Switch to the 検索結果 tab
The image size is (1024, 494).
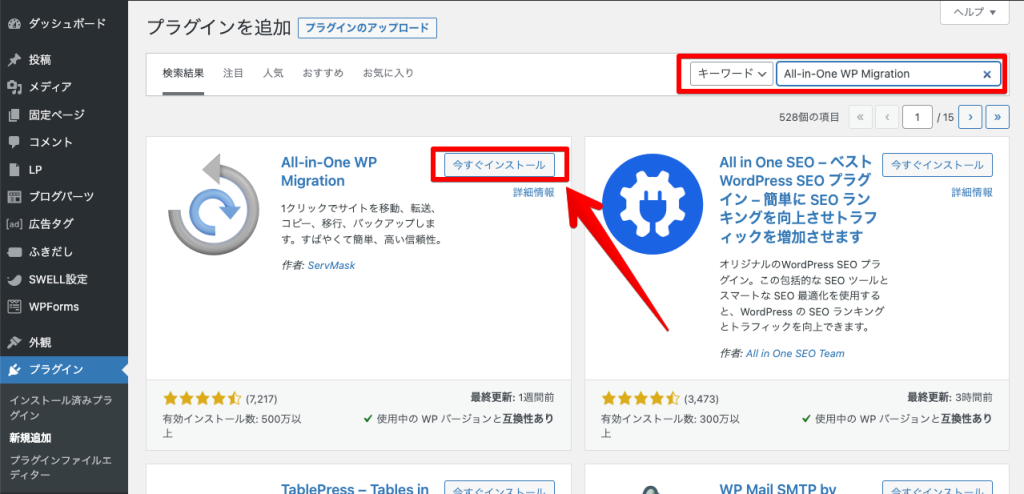click(184, 73)
